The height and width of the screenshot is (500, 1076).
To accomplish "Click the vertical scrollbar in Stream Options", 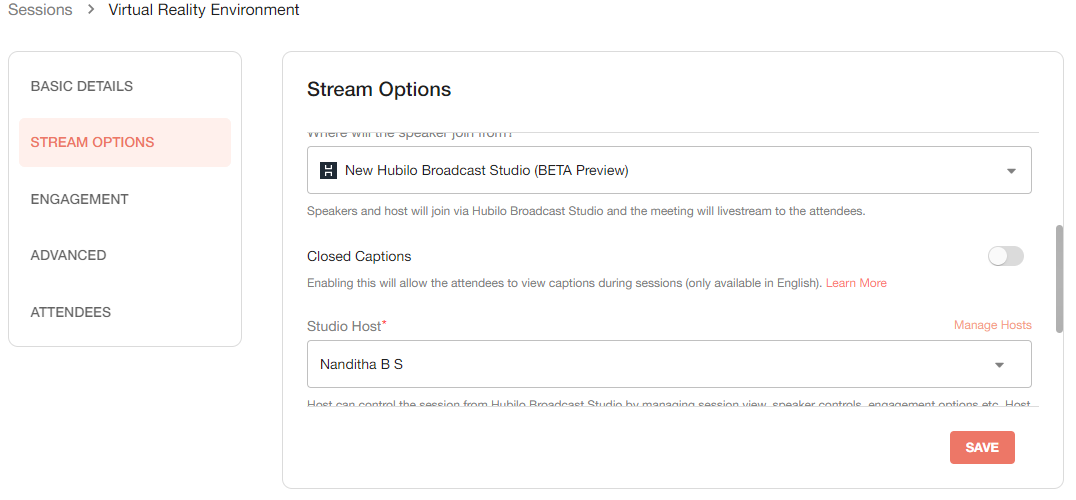I will click(1059, 270).
